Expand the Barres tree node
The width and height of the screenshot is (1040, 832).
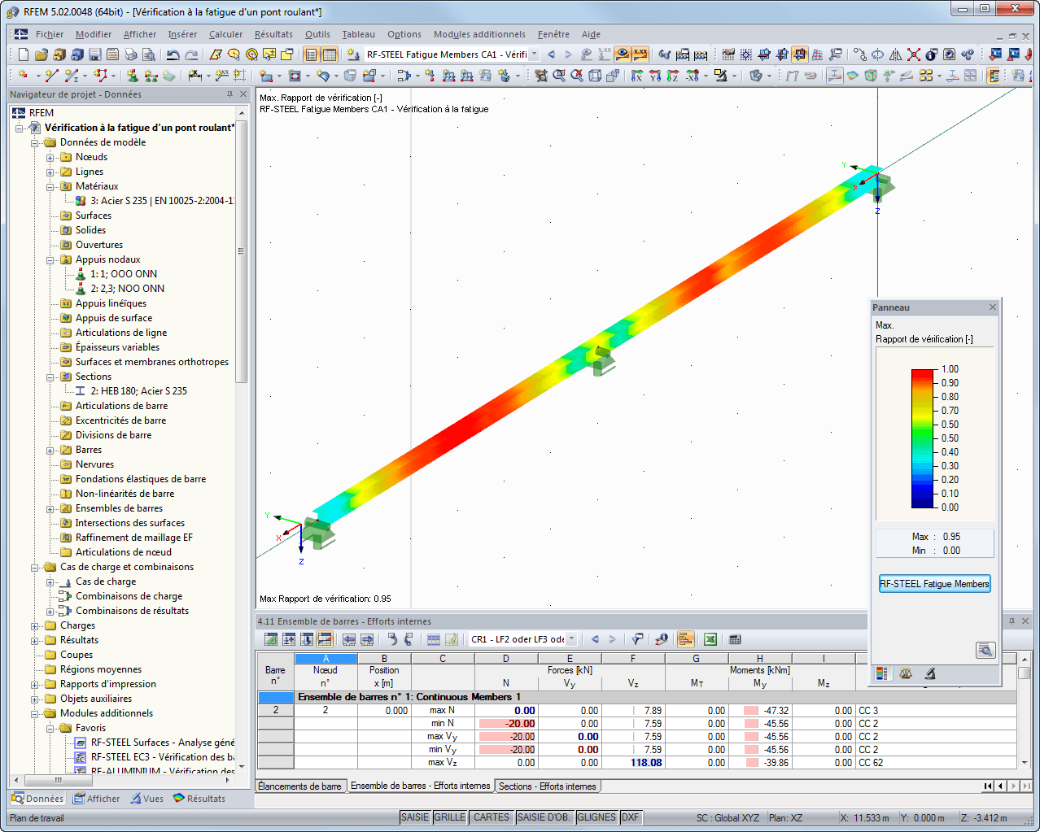[x=50, y=451]
